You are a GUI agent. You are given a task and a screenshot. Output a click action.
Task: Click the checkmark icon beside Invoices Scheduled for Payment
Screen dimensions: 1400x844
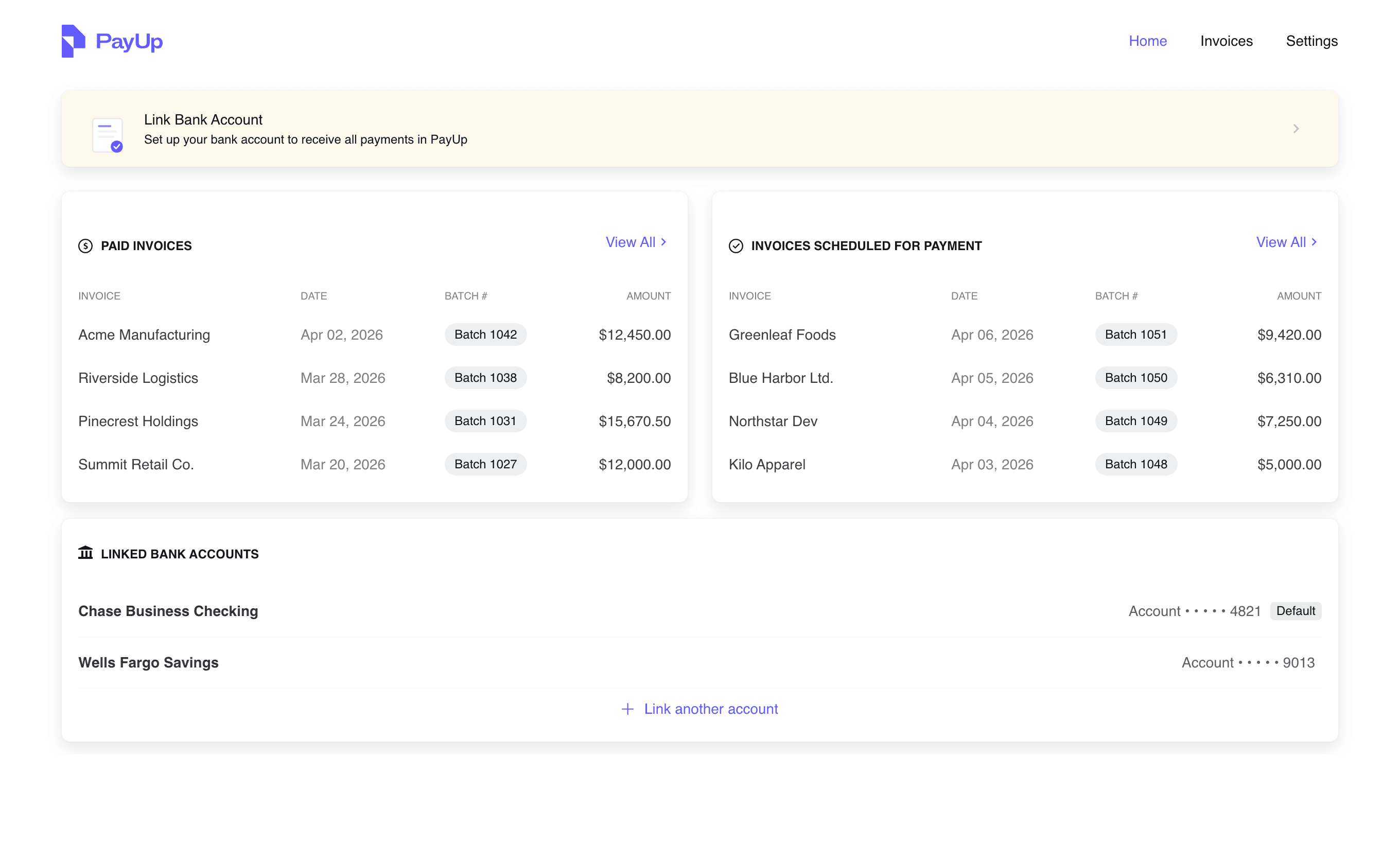click(737, 245)
